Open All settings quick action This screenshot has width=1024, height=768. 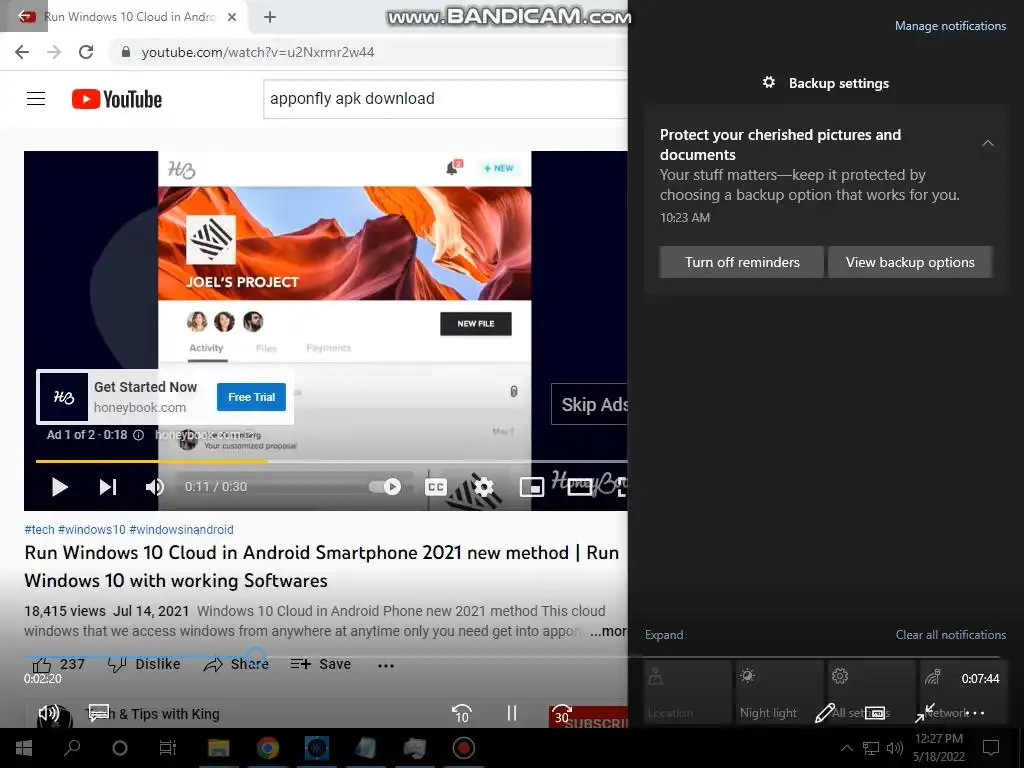click(x=872, y=694)
